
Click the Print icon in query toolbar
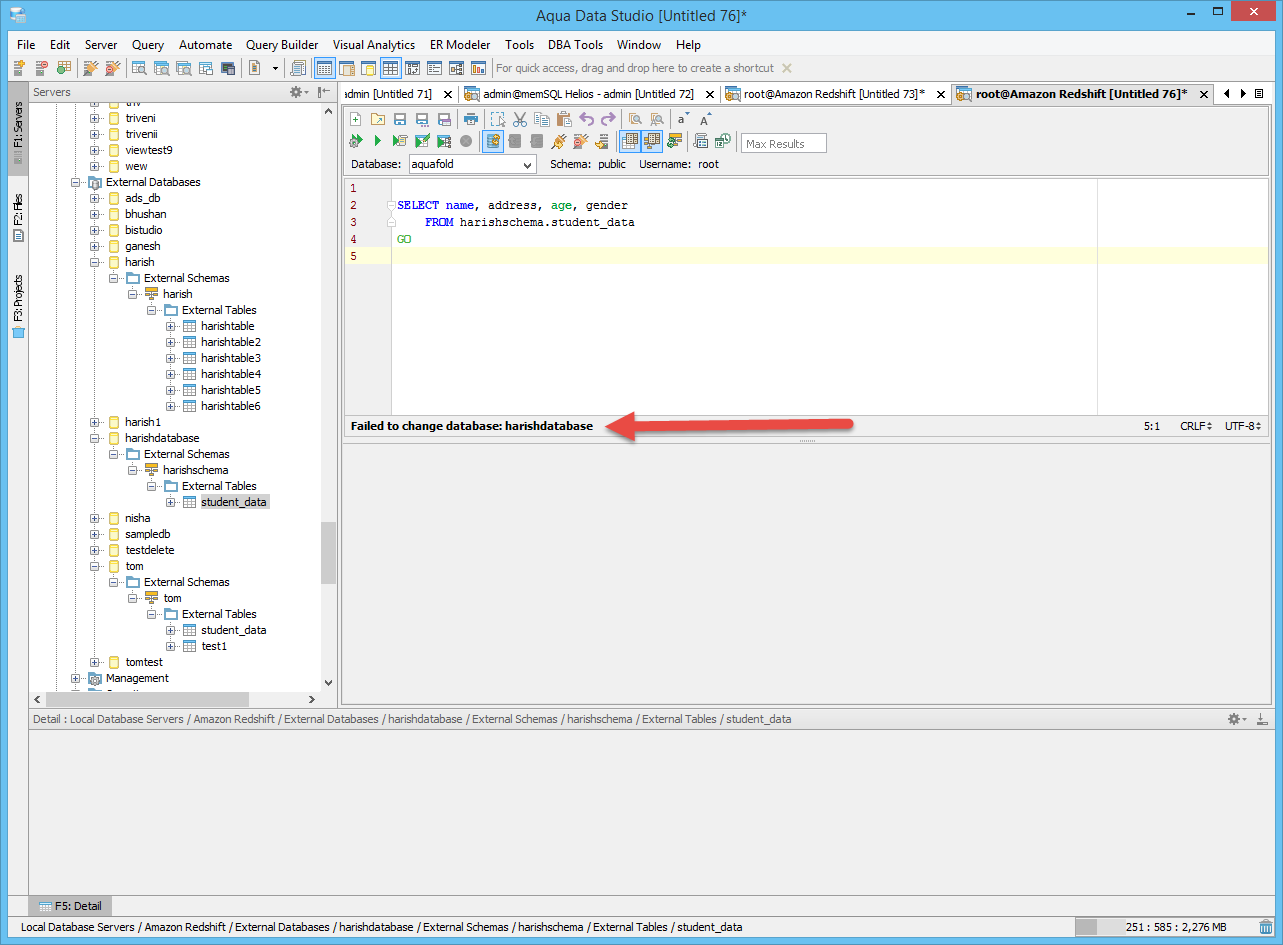coord(471,119)
